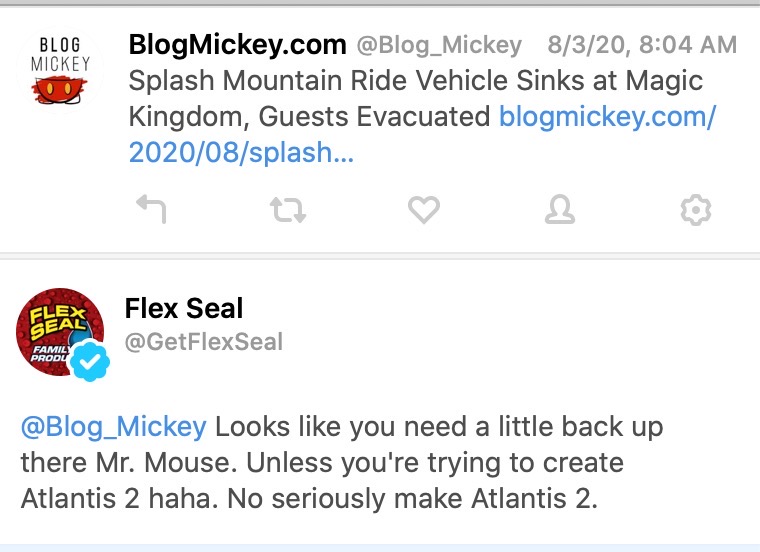Select Flex Seal reply about Atlantis 2
Image resolution: width=760 pixels, height=552 pixels.
(x=342, y=463)
